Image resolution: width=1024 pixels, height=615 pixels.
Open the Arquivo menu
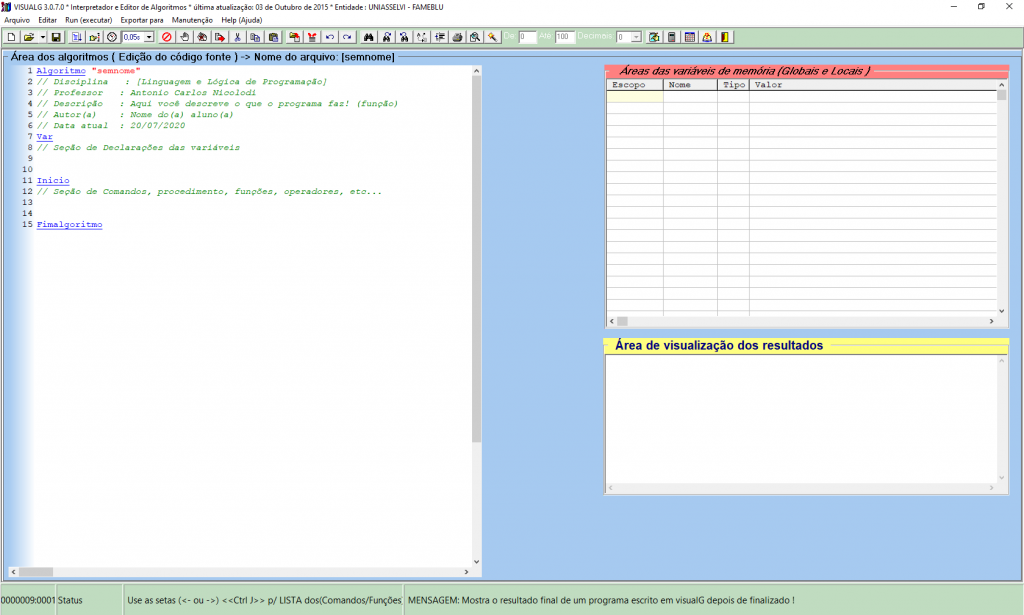click(17, 20)
